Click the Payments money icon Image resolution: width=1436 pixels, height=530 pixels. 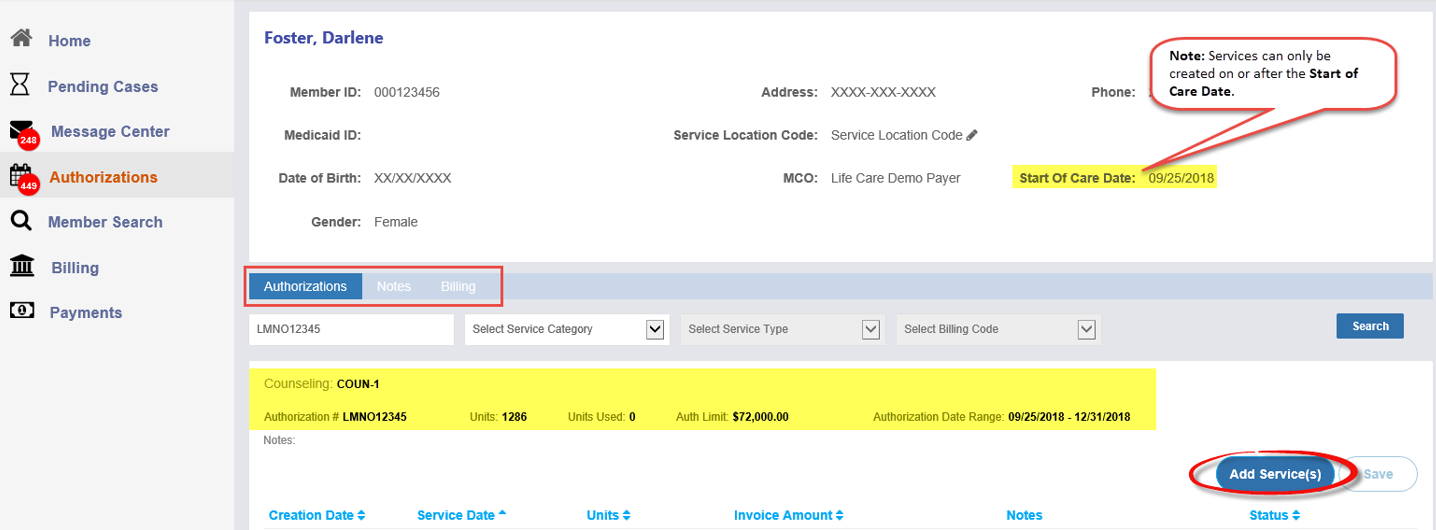21,311
